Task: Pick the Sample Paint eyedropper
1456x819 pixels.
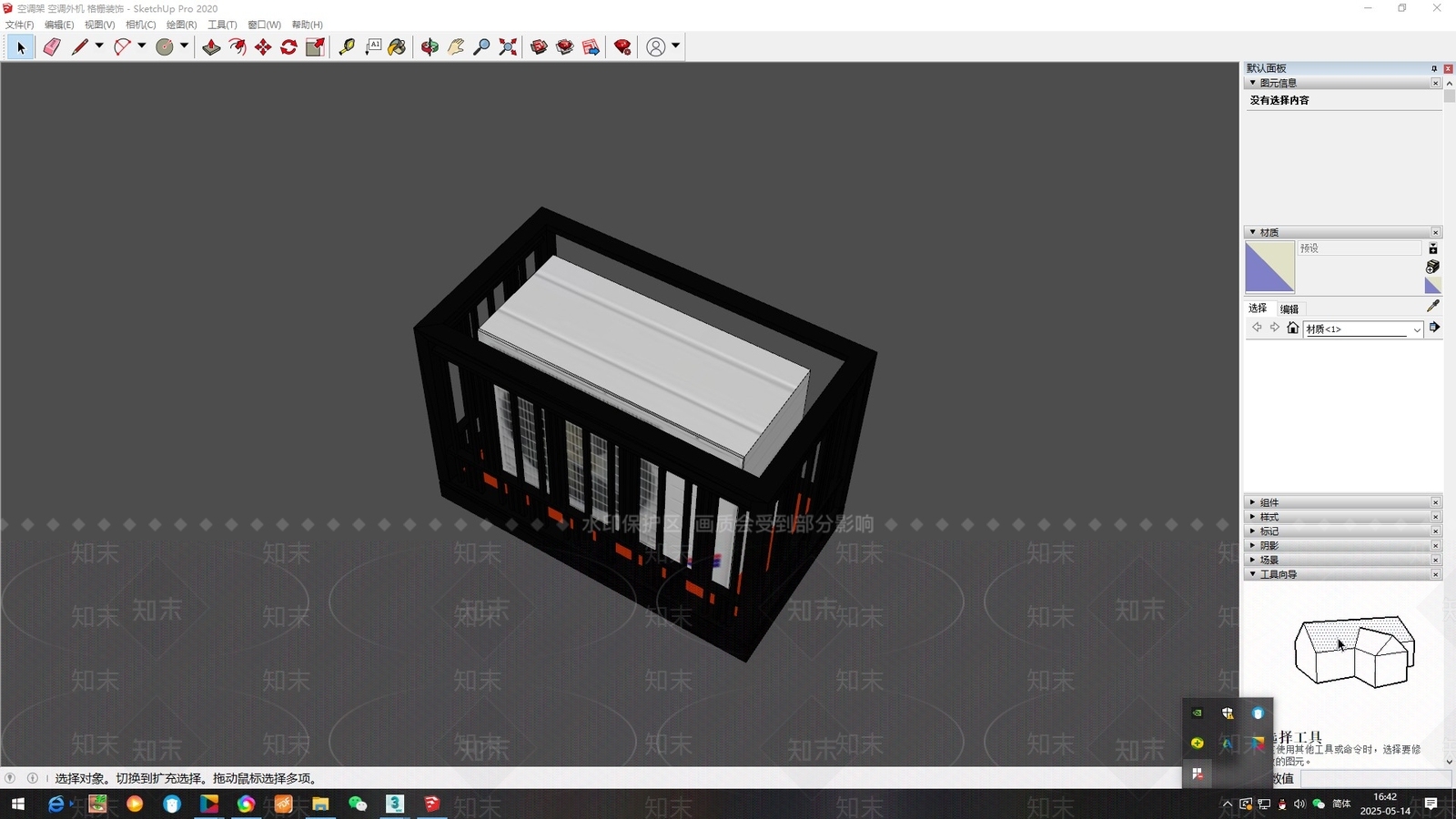Action: (x=1432, y=307)
